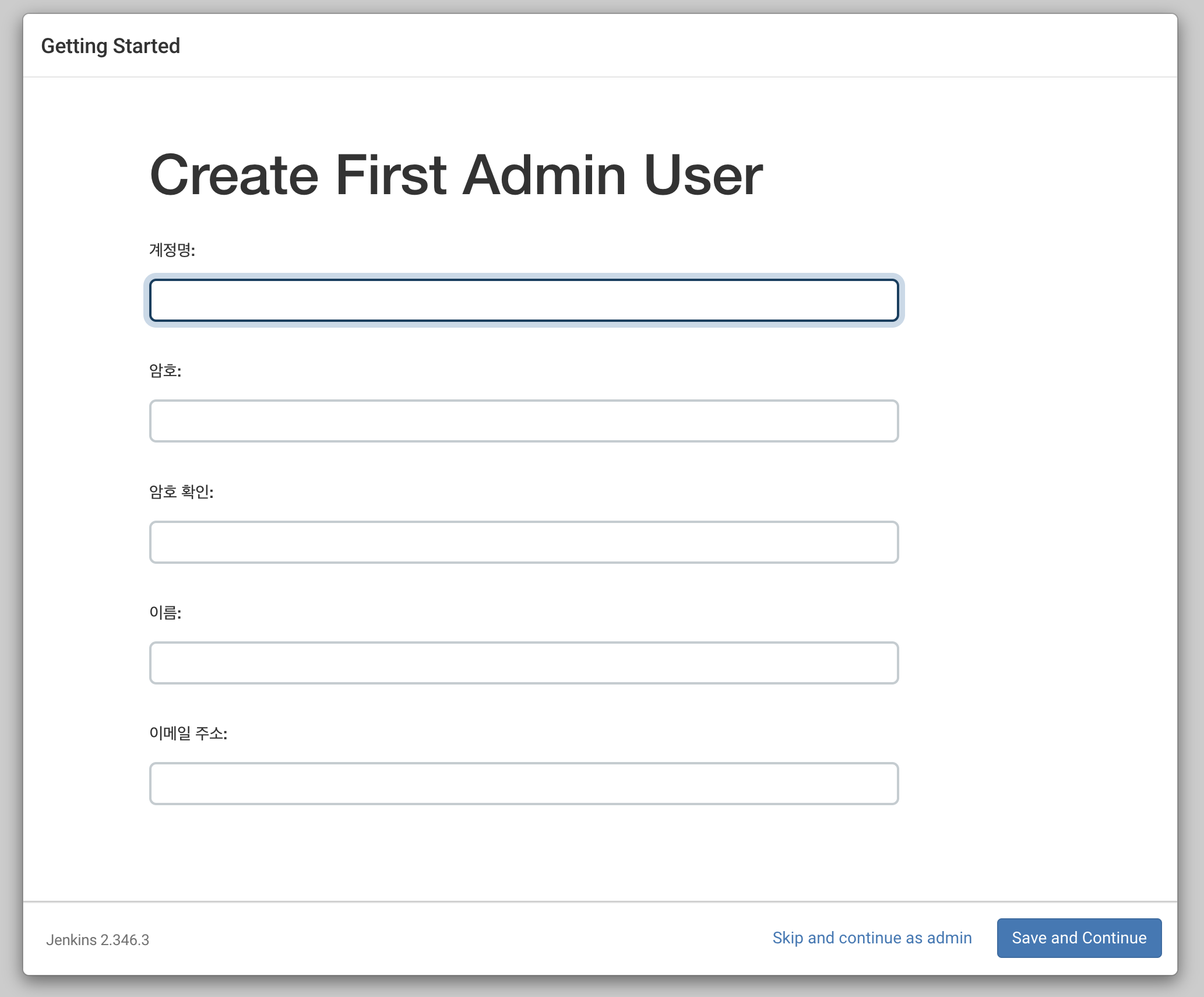Image resolution: width=1204 pixels, height=997 pixels.
Task: Click the word Started in the header
Action: pyautogui.click(x=146, y=46)
